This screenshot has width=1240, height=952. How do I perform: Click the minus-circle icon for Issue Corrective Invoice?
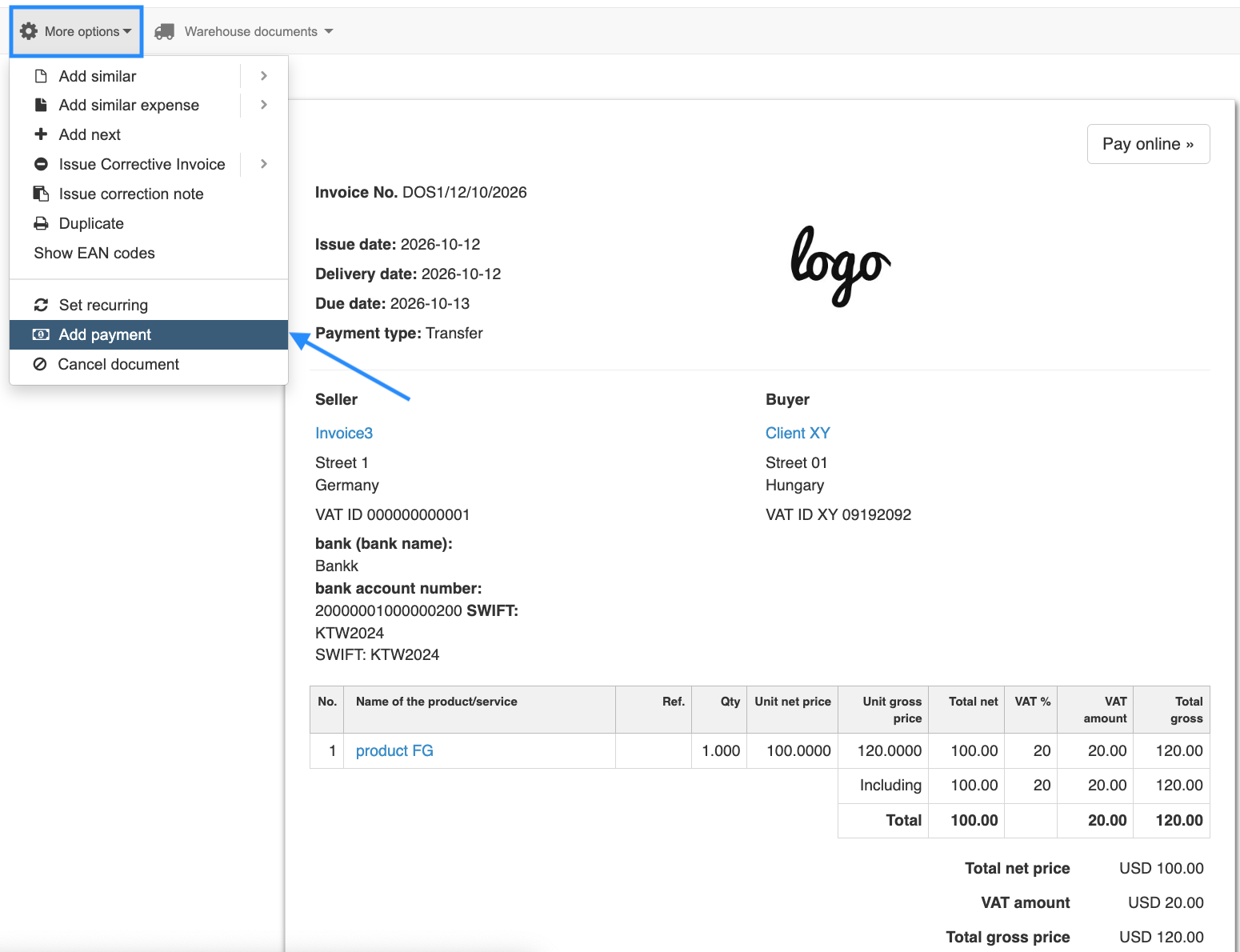41,164
